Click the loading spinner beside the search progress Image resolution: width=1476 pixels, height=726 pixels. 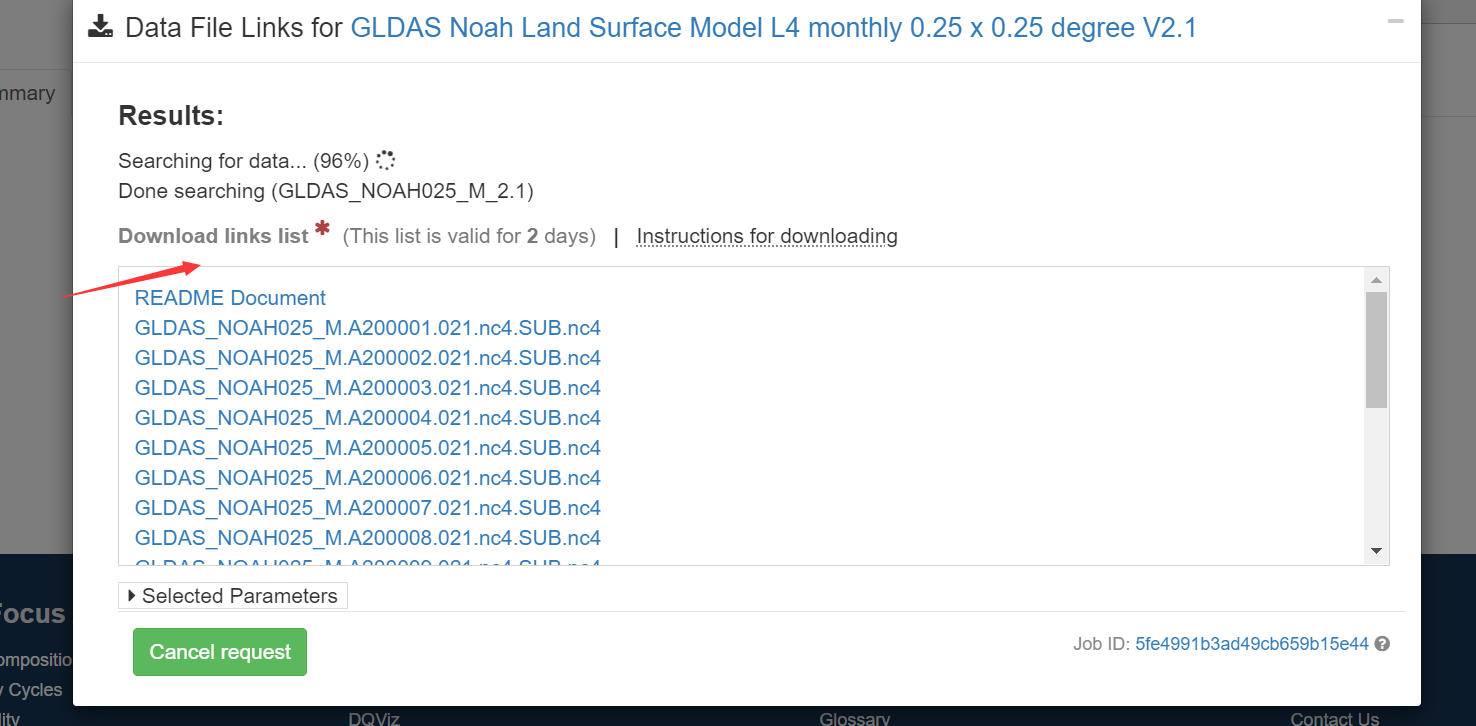pos(384,159)
